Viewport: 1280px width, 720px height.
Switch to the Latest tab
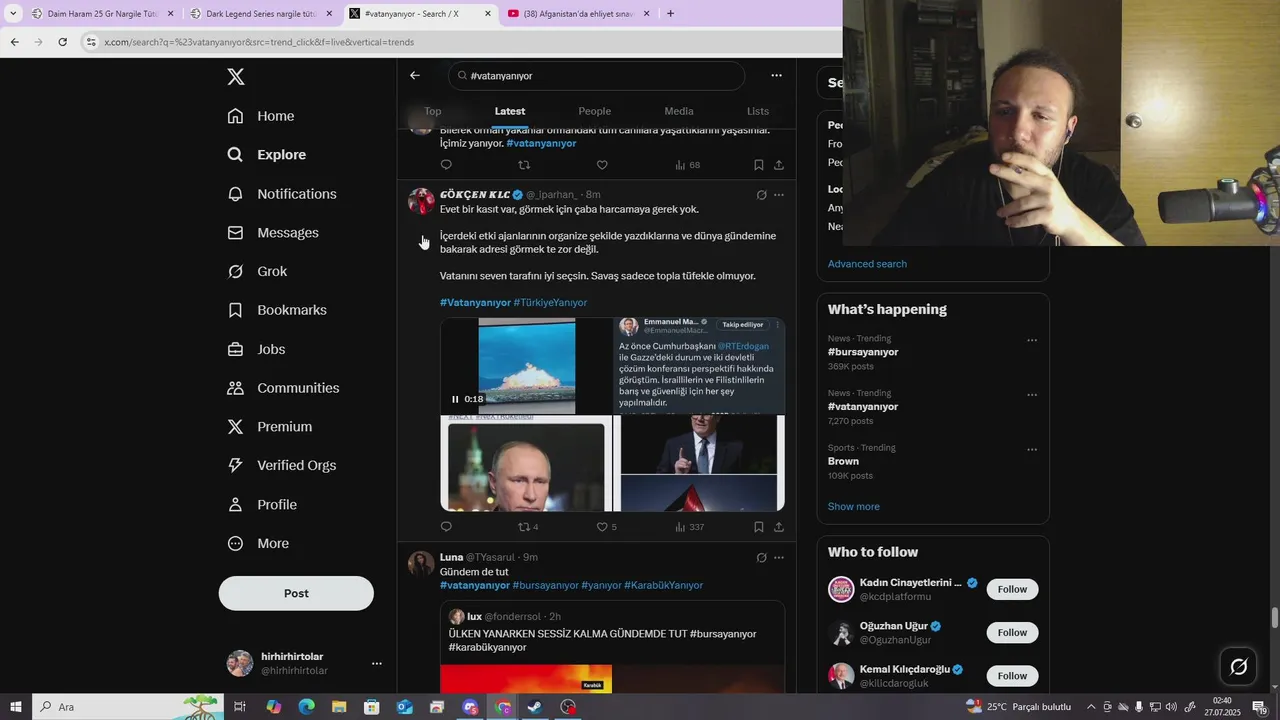click(x=510, y=111)
